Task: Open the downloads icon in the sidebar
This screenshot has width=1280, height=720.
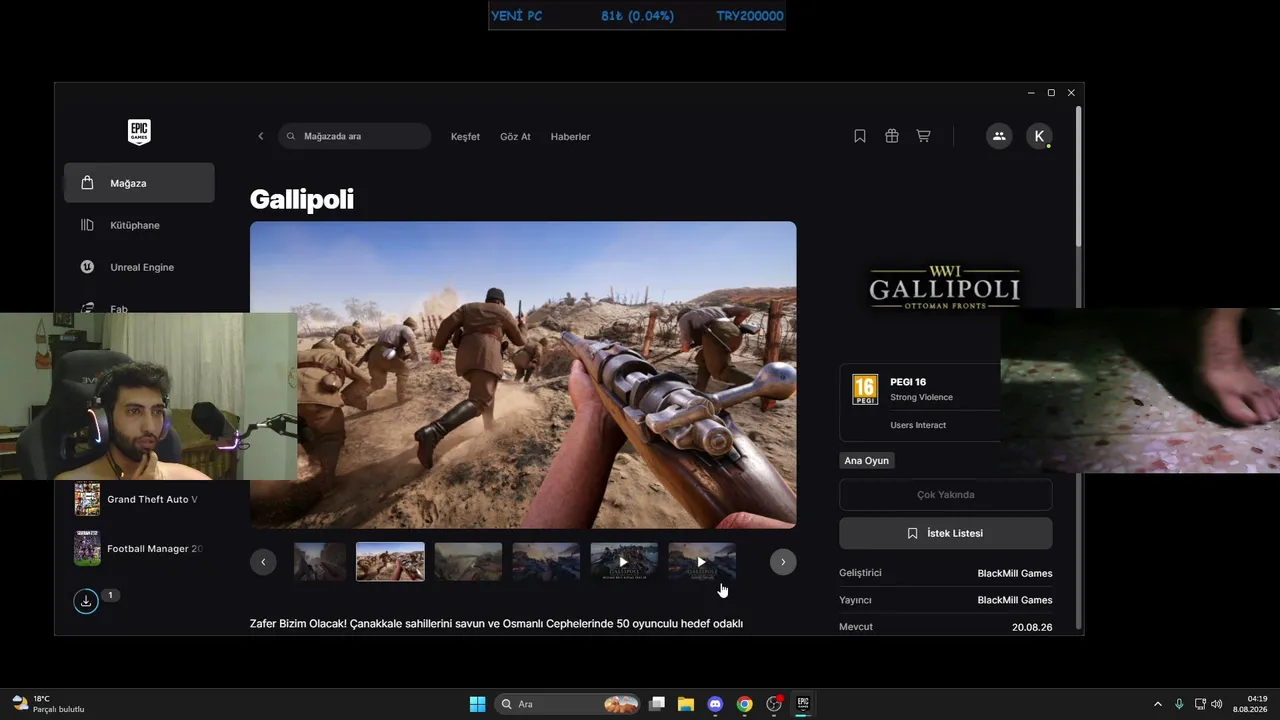Action: click(86, 601)
